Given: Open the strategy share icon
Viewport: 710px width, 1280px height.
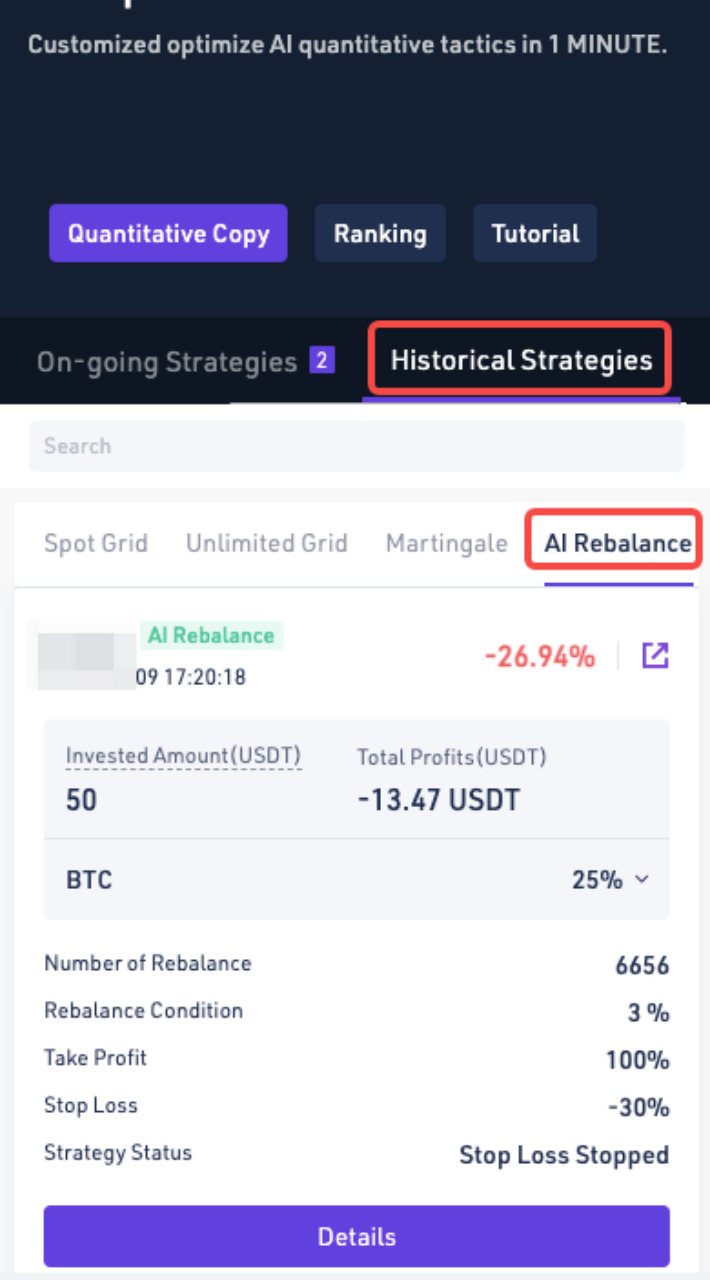Looking at the screenshot, I should point(655,656).
